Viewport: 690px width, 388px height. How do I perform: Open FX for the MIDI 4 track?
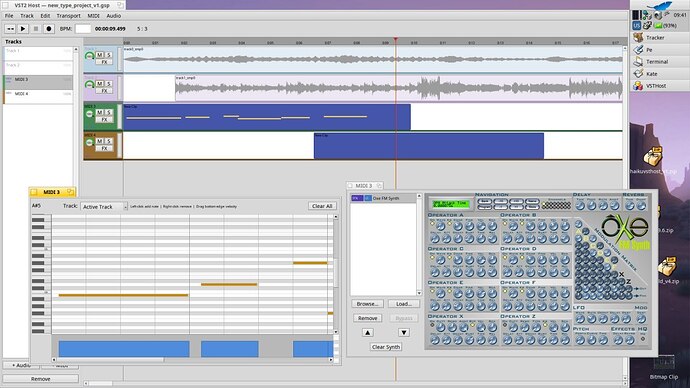(x=104, y=148)
